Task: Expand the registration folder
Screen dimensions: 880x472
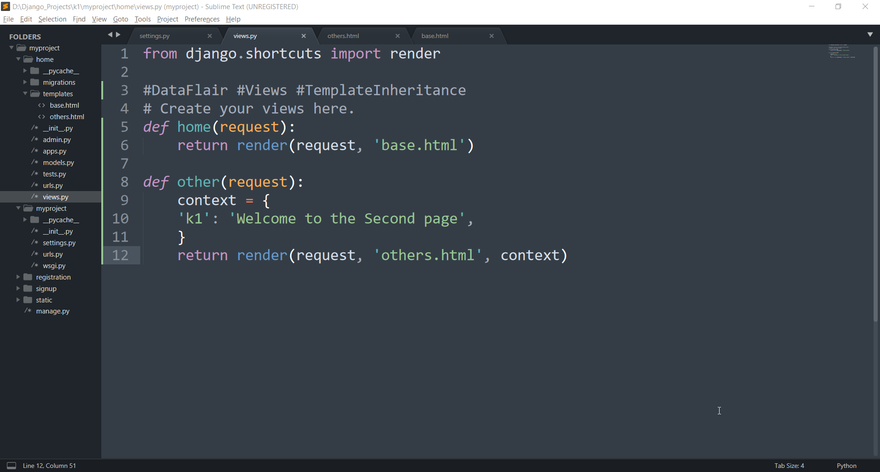Action: click(x=18, y=277)
